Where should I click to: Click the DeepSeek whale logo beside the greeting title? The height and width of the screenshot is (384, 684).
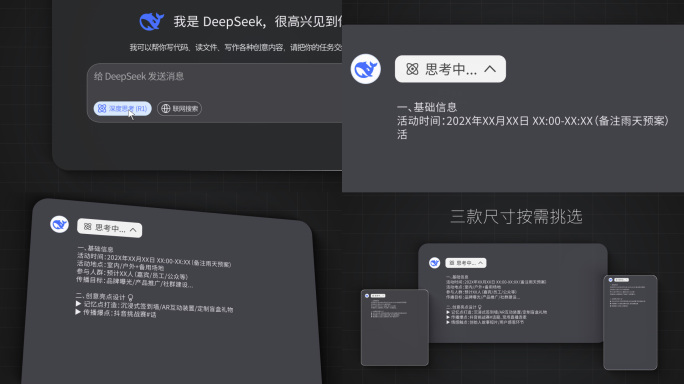tap(151, 21)
